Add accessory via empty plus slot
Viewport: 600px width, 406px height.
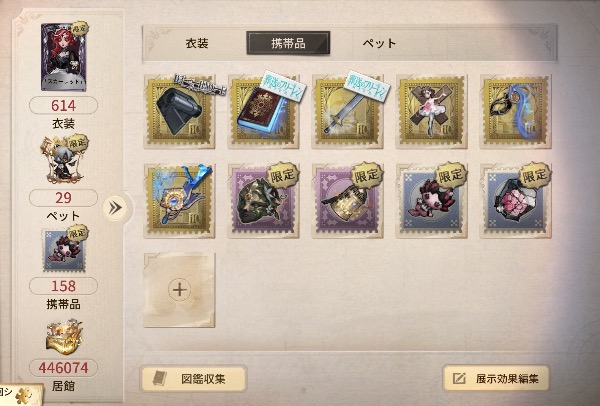[x=179, y=290]
